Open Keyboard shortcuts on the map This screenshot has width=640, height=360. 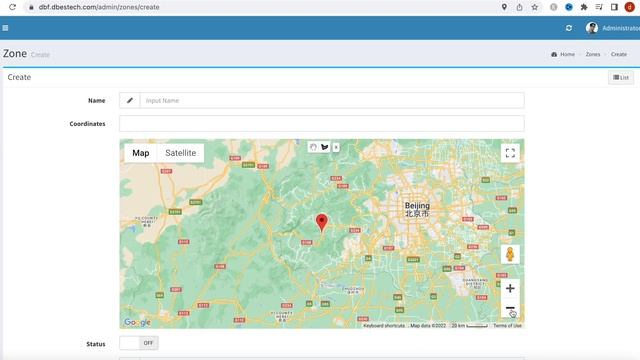click(384, 326)
